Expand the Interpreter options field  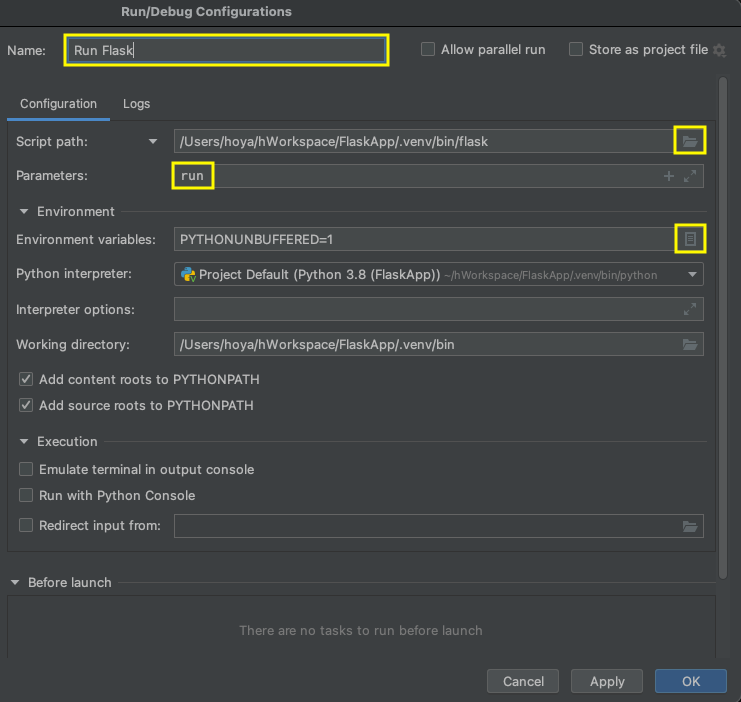tap(690, 309)
